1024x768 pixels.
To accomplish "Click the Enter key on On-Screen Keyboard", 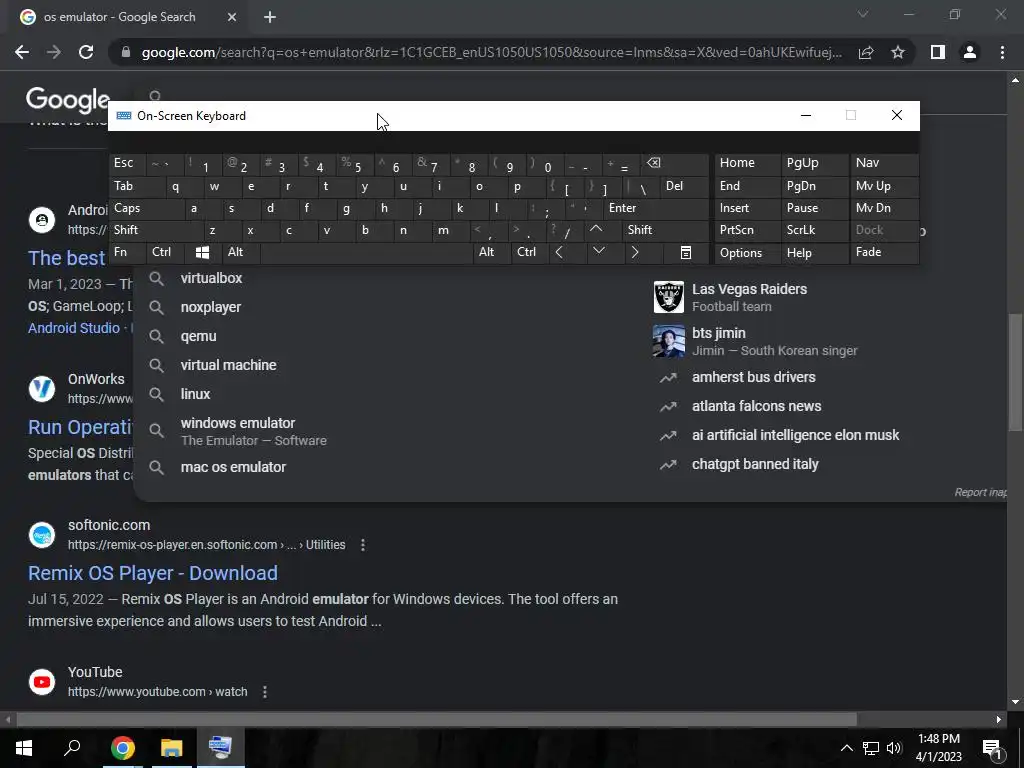I will tap(656, 208).
